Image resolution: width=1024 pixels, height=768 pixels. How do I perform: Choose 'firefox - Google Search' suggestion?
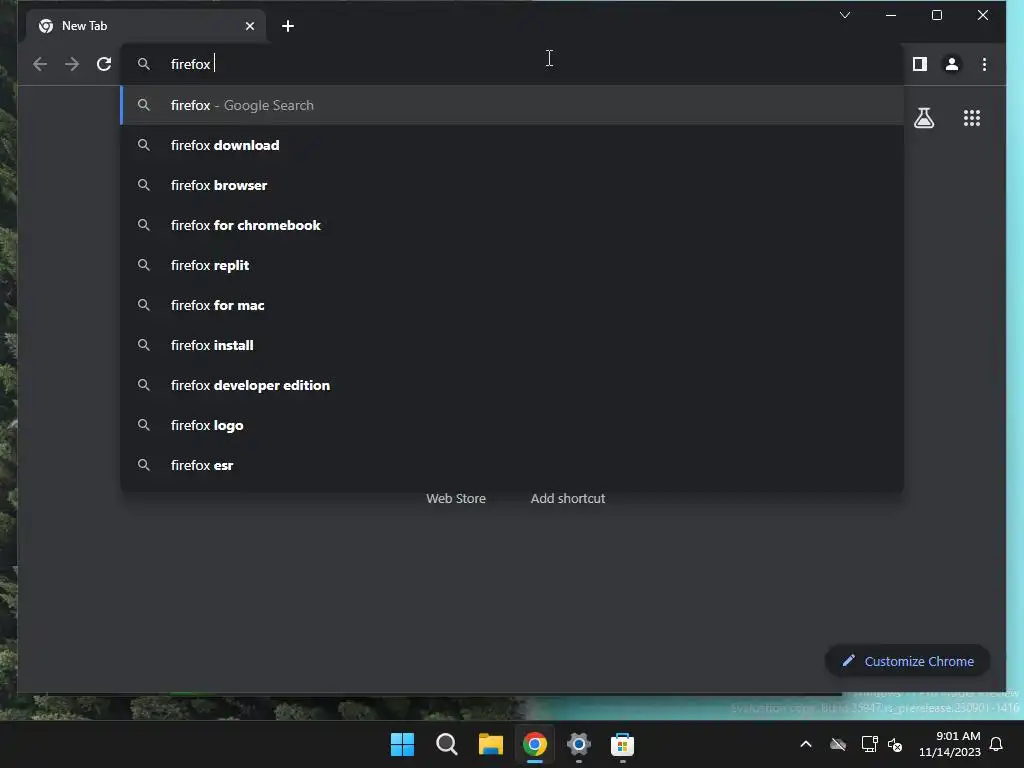click(x=513, y=105)
